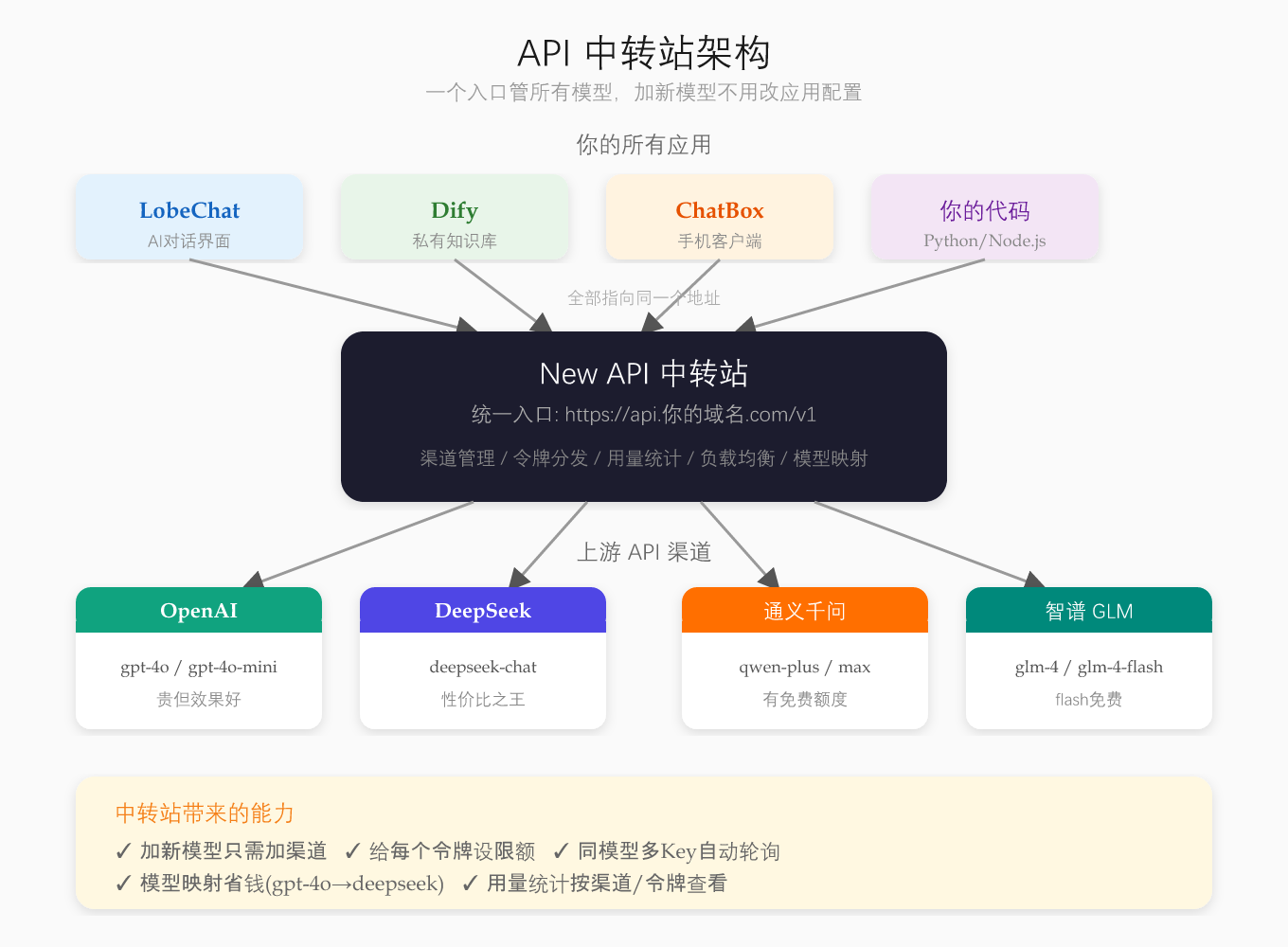This screenshot has height=947, width=1288.
Task: Click the DeepSeek channel header
Action: point(483,610)
